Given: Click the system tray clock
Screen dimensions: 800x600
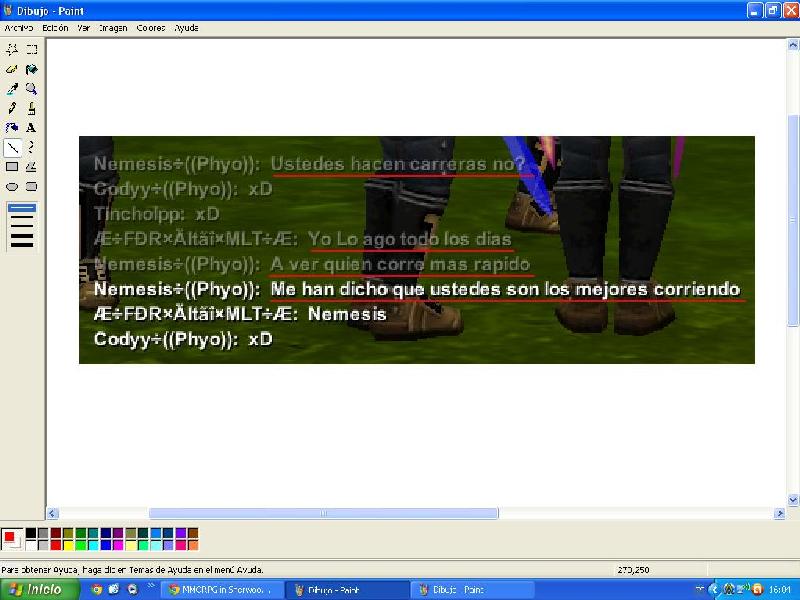Looking at the screenshot, I should pos(779,590).
